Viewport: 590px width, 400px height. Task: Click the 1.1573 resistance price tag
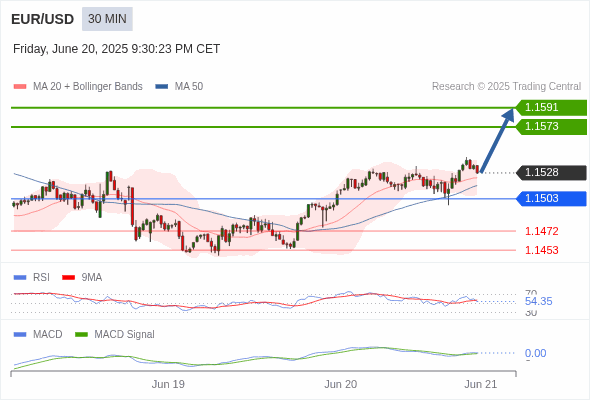(551, 126)
